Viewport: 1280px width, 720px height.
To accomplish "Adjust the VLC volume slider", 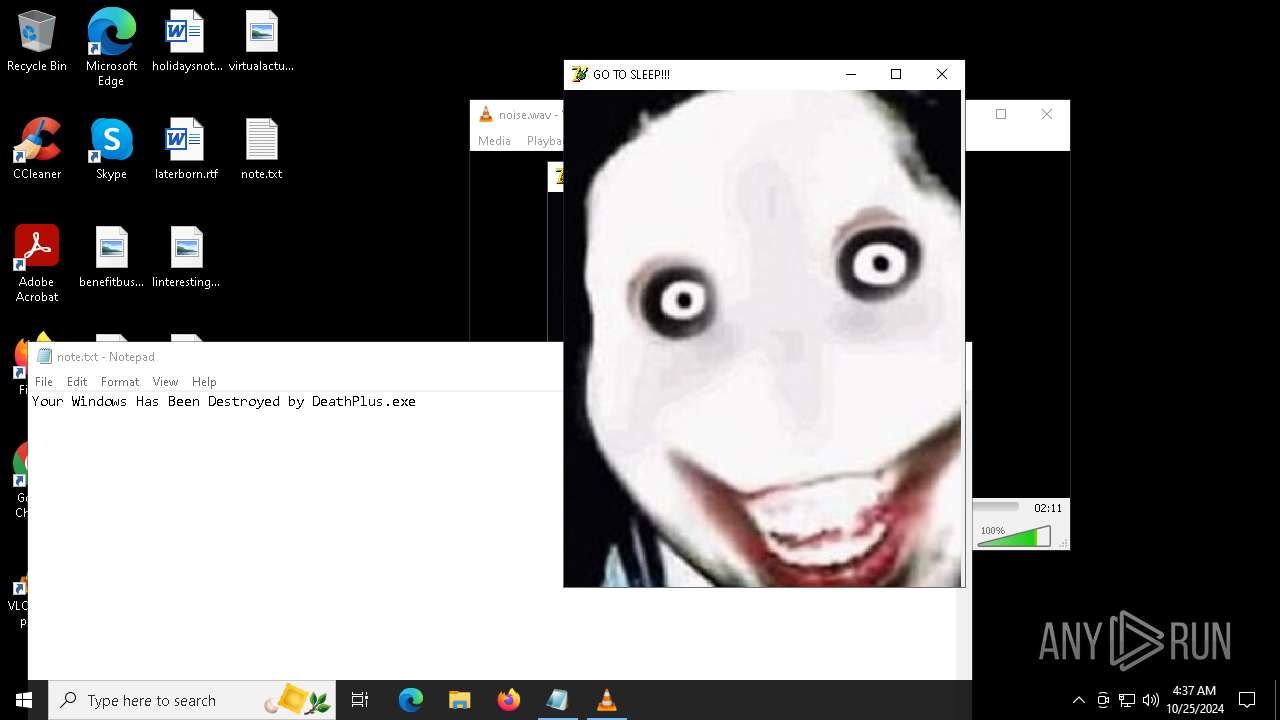I will [x=1014, y=537].
